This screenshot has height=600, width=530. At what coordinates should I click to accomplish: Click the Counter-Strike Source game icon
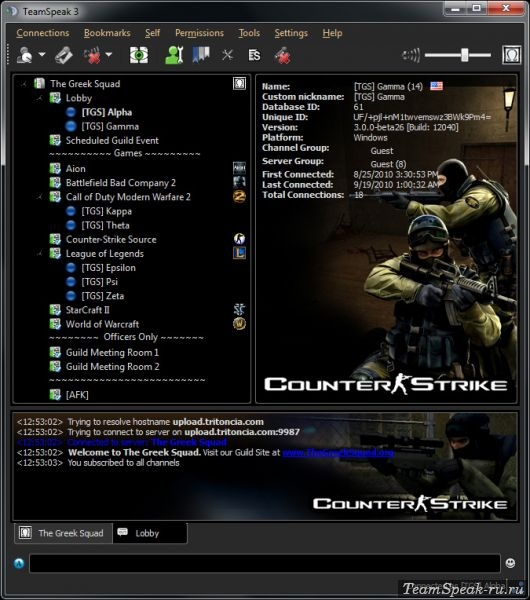[x=240, y=239]
